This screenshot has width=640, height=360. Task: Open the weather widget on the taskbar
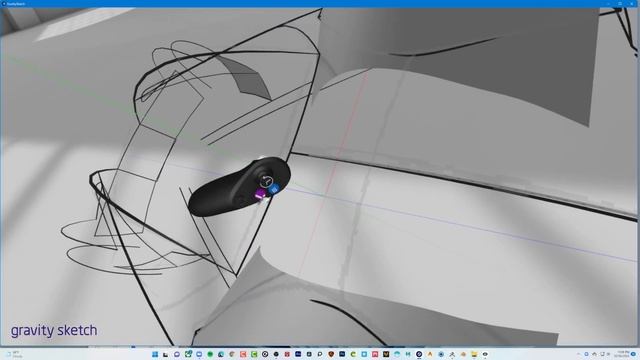[x=13, y=354]
